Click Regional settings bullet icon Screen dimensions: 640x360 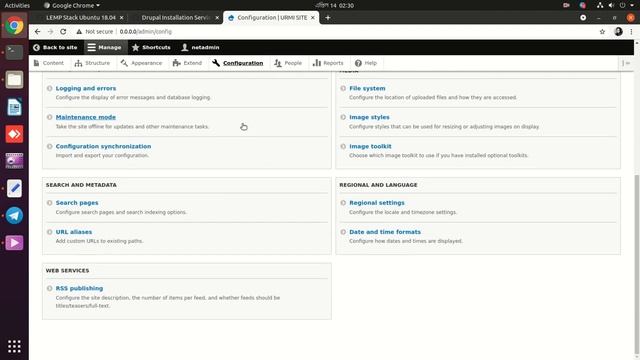click(x=343, y=203)
